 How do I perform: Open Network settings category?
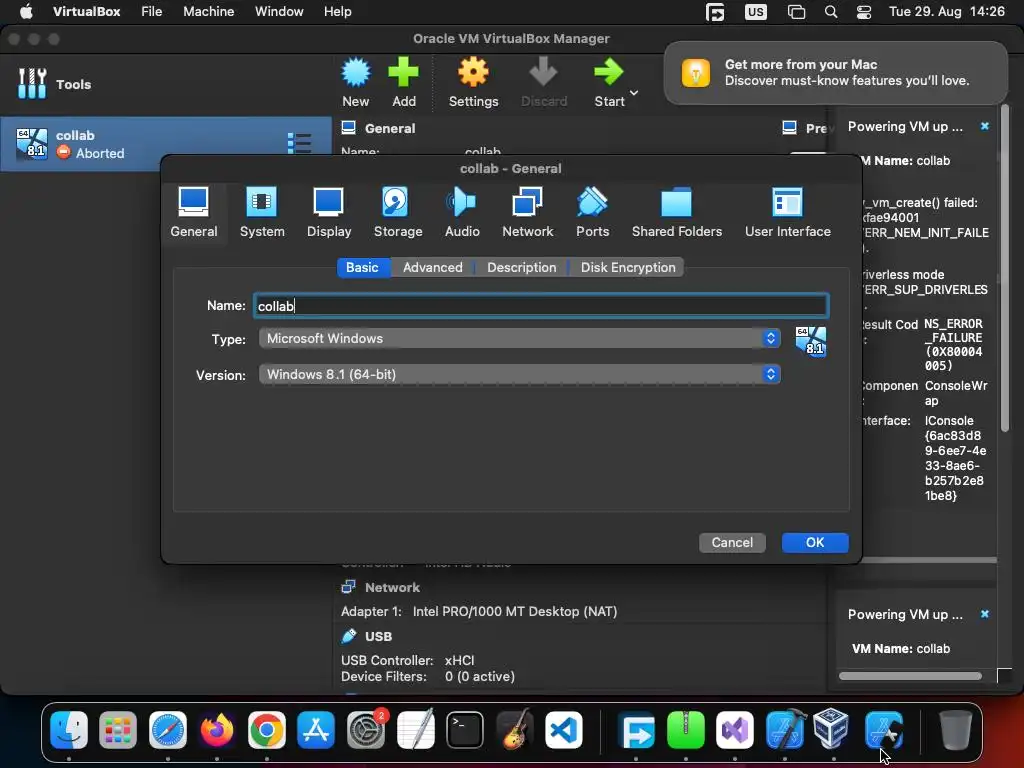(527, 212)
